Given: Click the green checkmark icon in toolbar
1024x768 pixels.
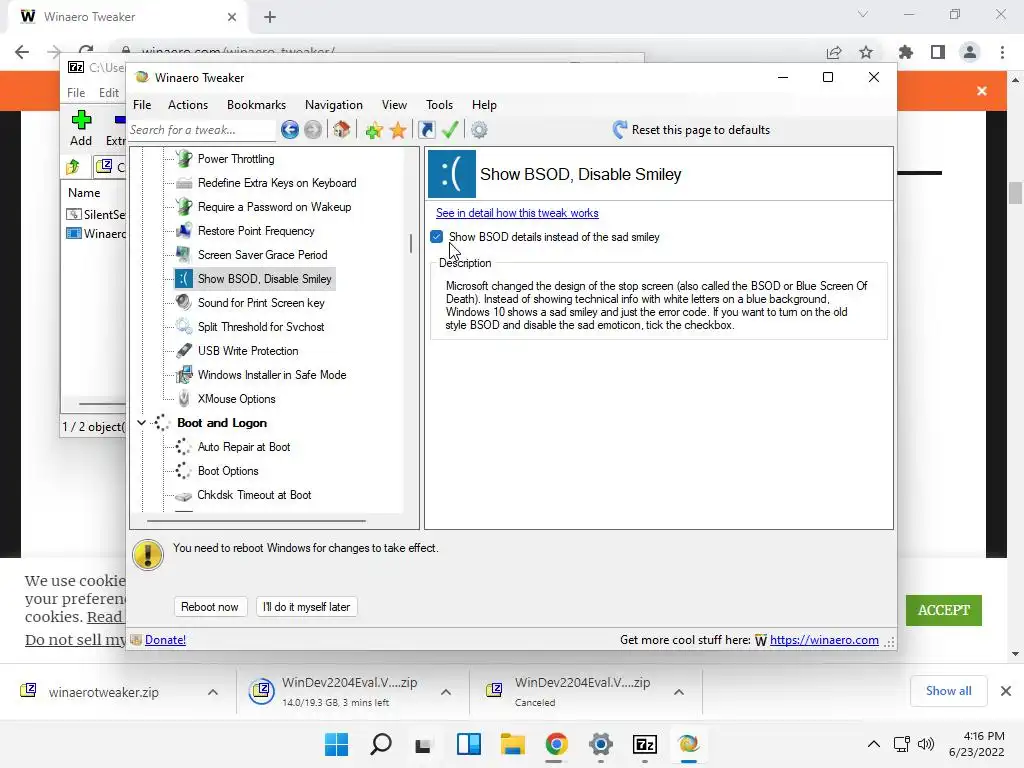Looking at the screenshot, I should pyautogui.click(x=450, y=129).
